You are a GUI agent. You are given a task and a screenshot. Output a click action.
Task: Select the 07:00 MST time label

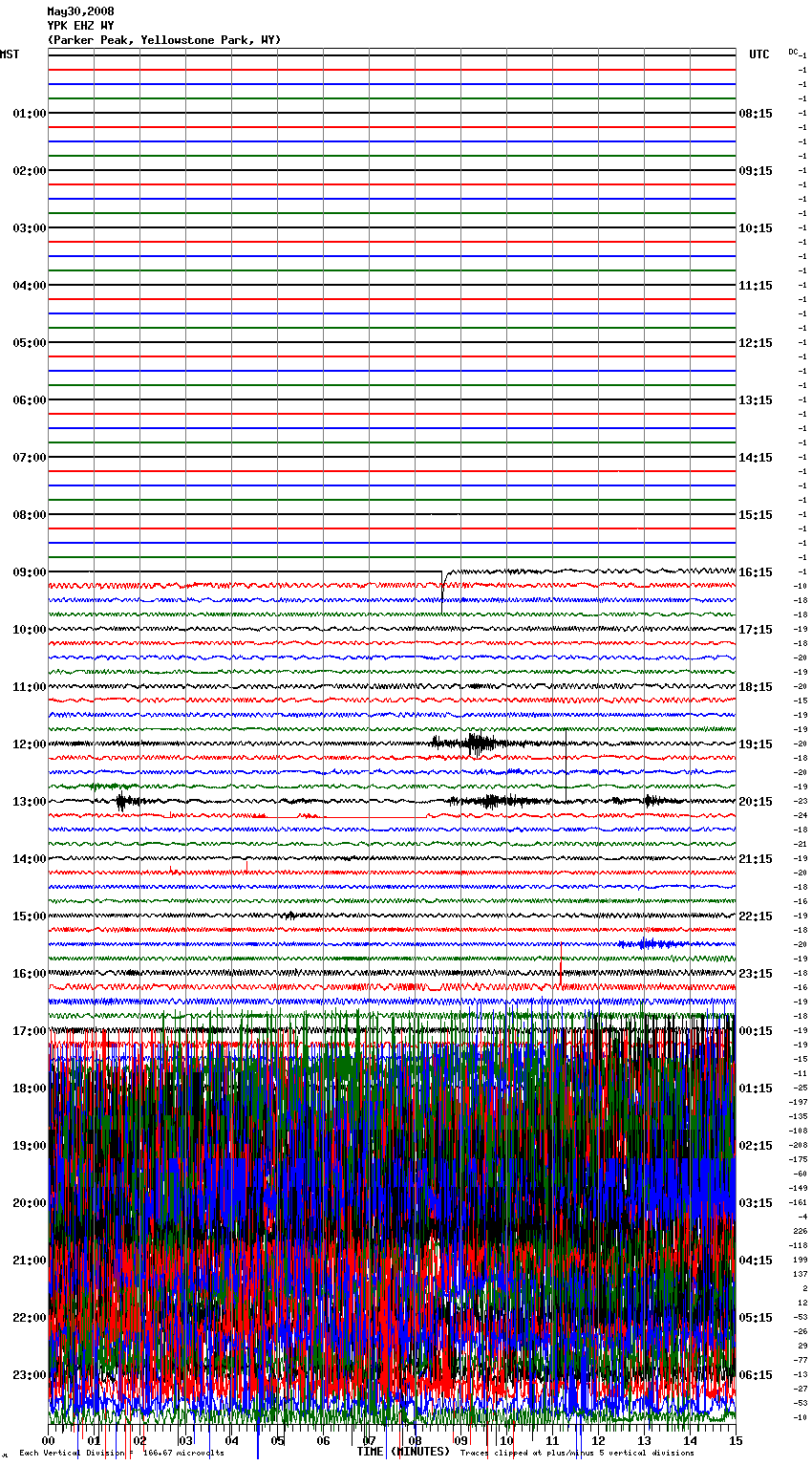(30, 458)
